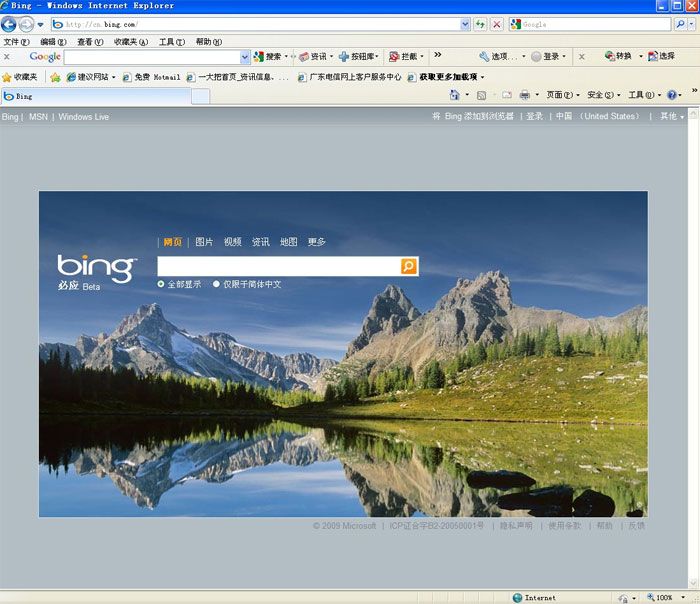700x604 pixels.
Task: Expand more toolbar buttons chevron after 拦截
Action: [438, 55]
